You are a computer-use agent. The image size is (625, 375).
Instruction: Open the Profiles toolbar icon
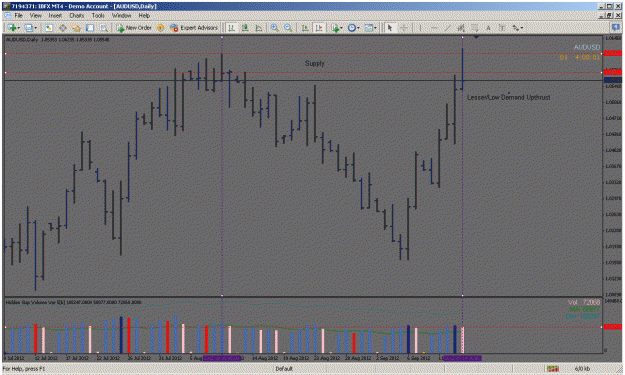(29, 28)
